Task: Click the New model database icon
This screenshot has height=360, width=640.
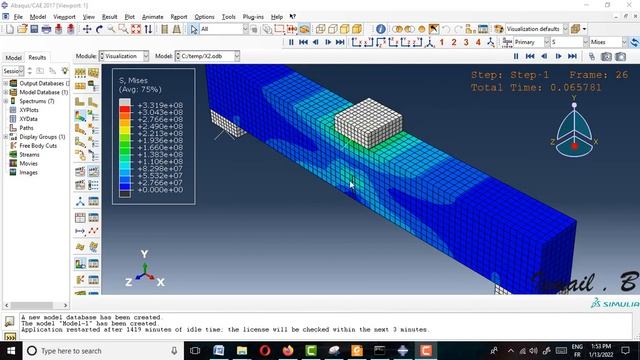Action: 10,29
